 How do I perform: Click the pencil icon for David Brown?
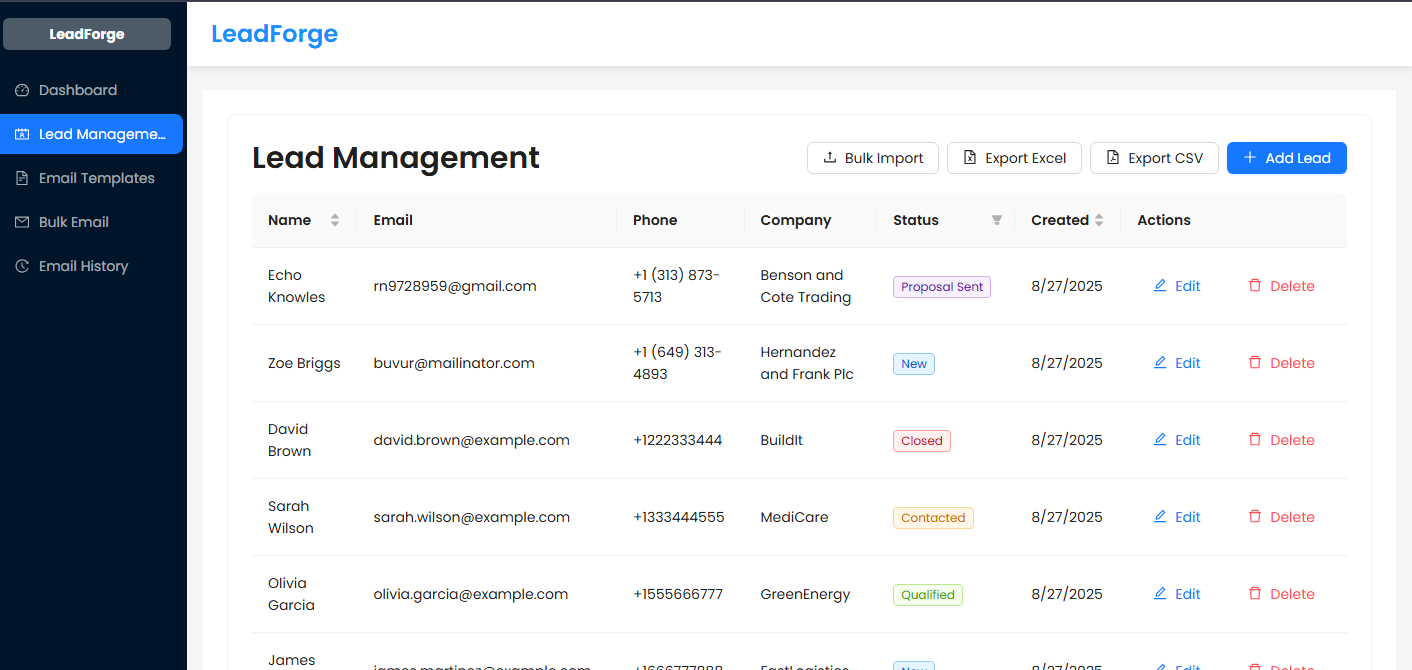tap(1160, 440)
